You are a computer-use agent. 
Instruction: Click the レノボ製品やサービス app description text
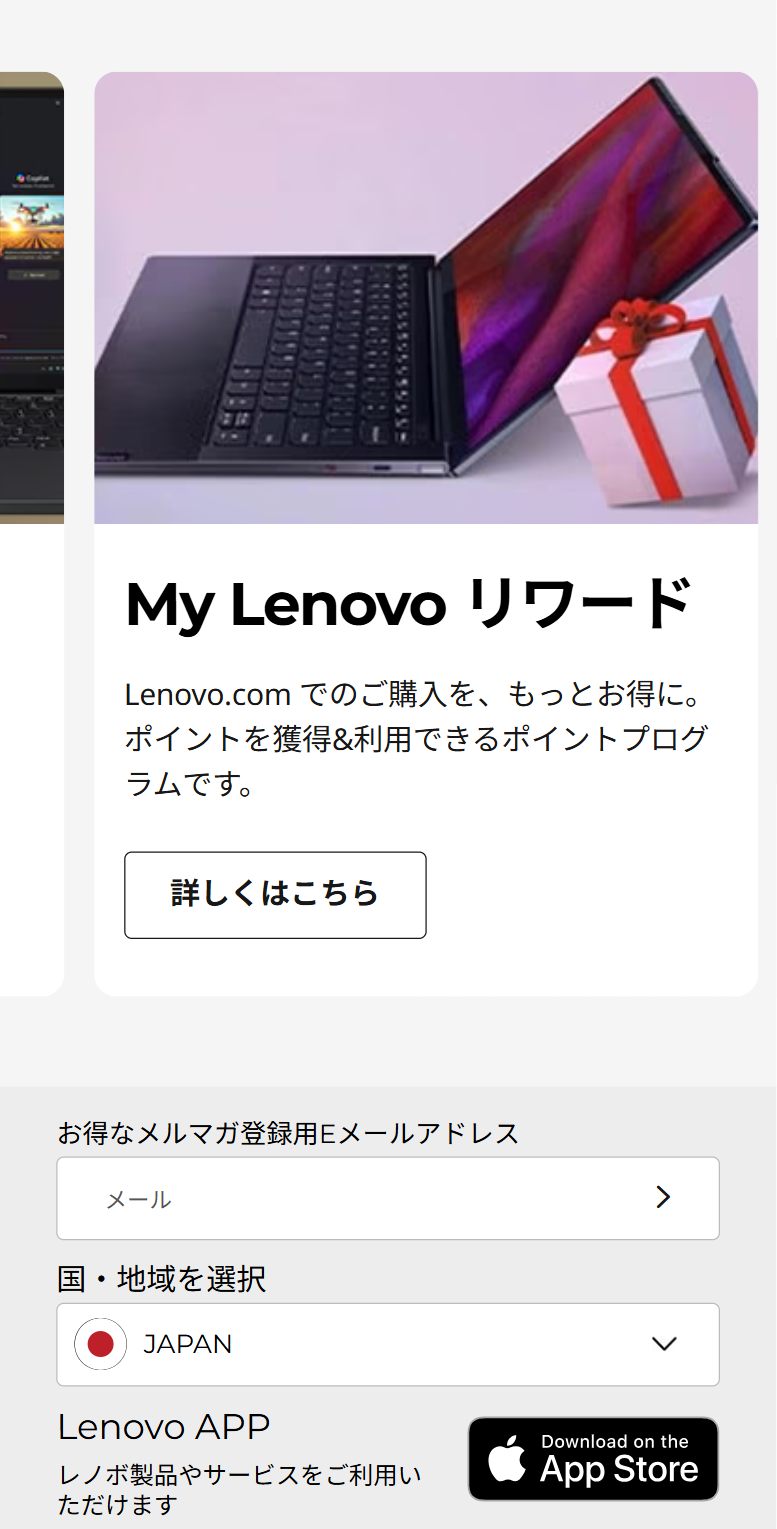coord(240,1490)
